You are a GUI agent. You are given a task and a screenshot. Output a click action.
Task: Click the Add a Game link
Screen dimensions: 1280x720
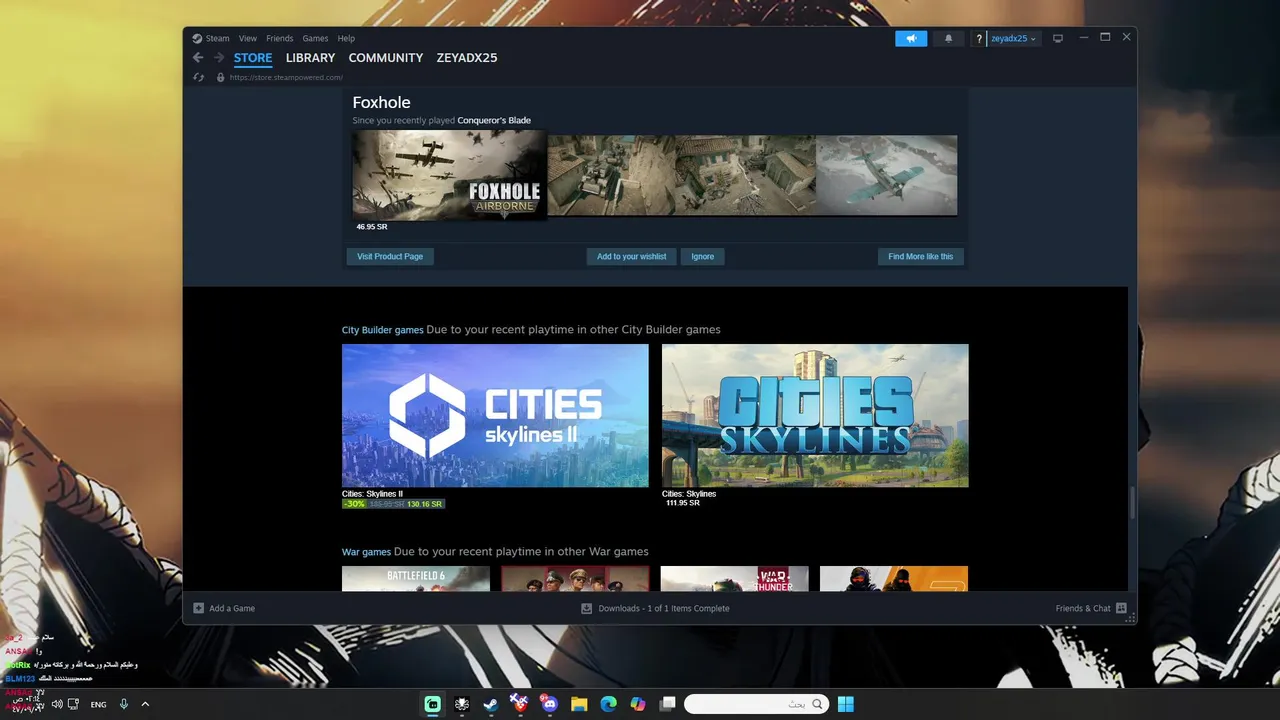pyautogui.click(x=232, y=608)
